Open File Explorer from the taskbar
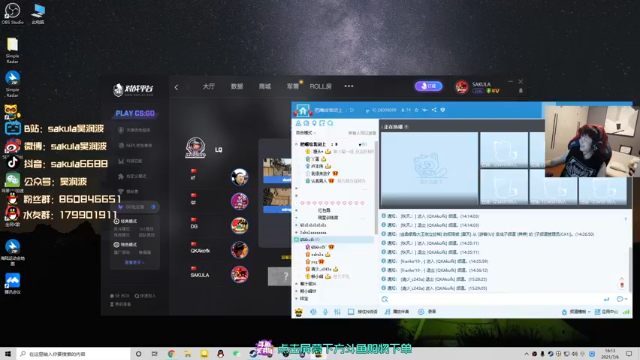Screen dimensions: 640x360 188,354
